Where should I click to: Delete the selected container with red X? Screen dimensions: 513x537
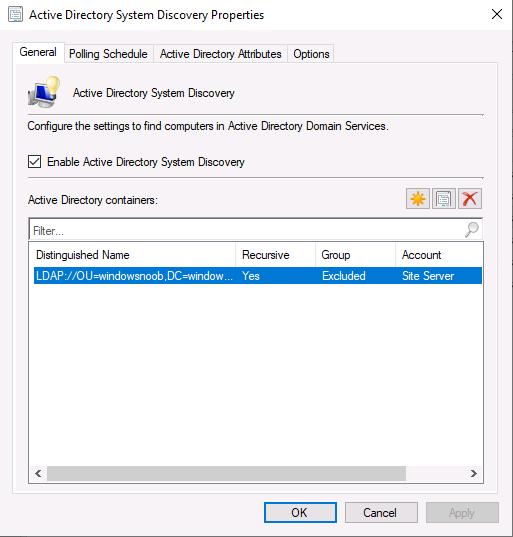(x=470, y=199)
